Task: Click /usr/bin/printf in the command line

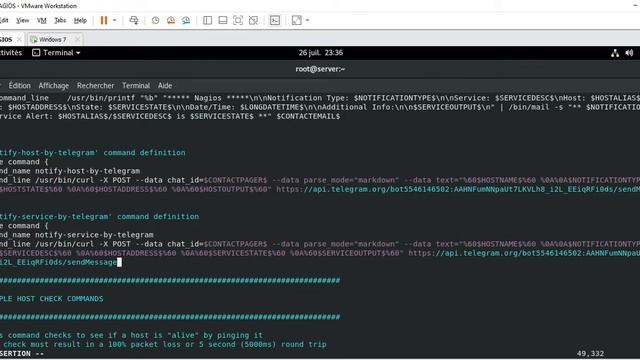Action: pos(101,98)
